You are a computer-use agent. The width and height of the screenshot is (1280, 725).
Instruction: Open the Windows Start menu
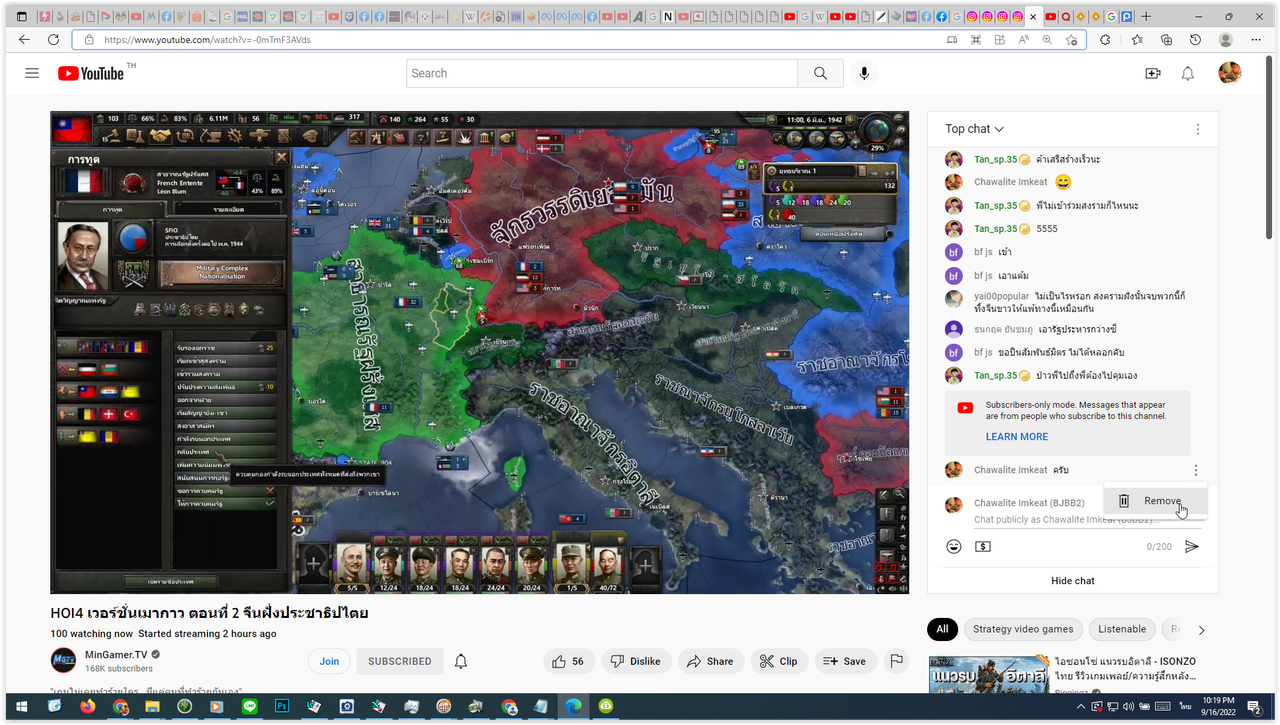21,707
